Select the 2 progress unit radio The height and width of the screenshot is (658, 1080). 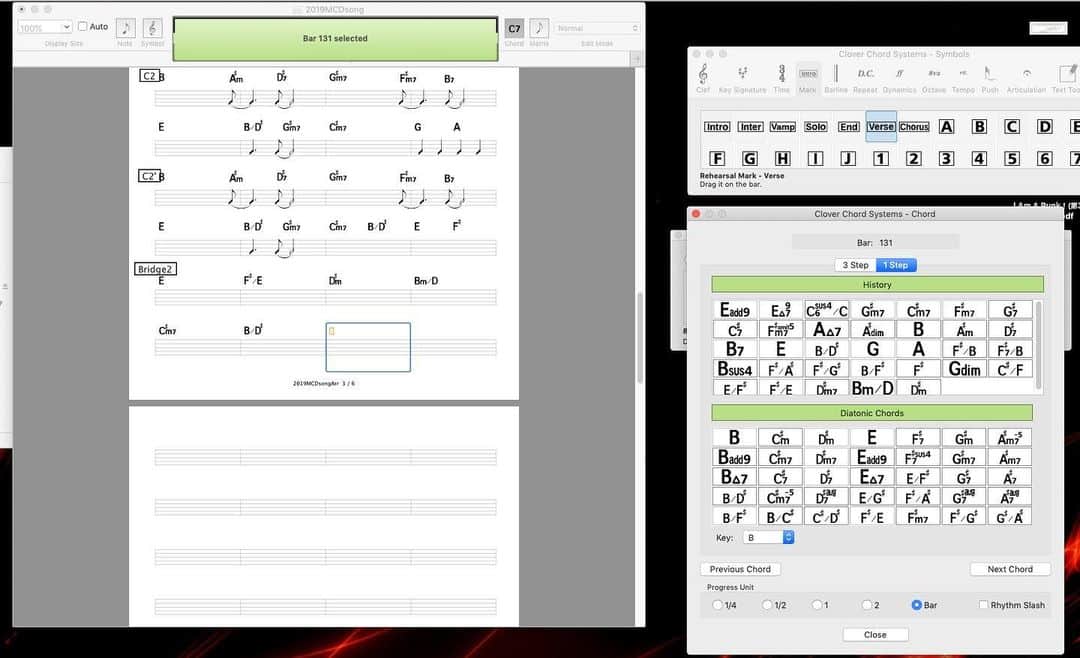pyautogui.click(x=866, y=605)
